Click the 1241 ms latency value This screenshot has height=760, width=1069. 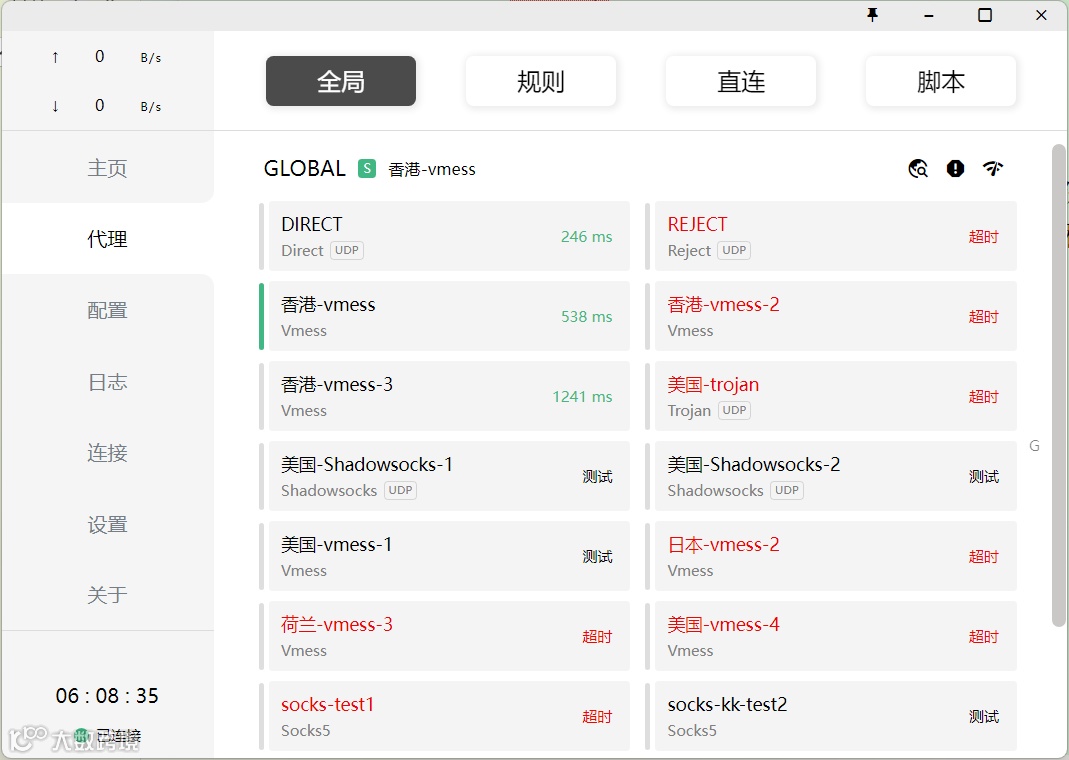582,397
